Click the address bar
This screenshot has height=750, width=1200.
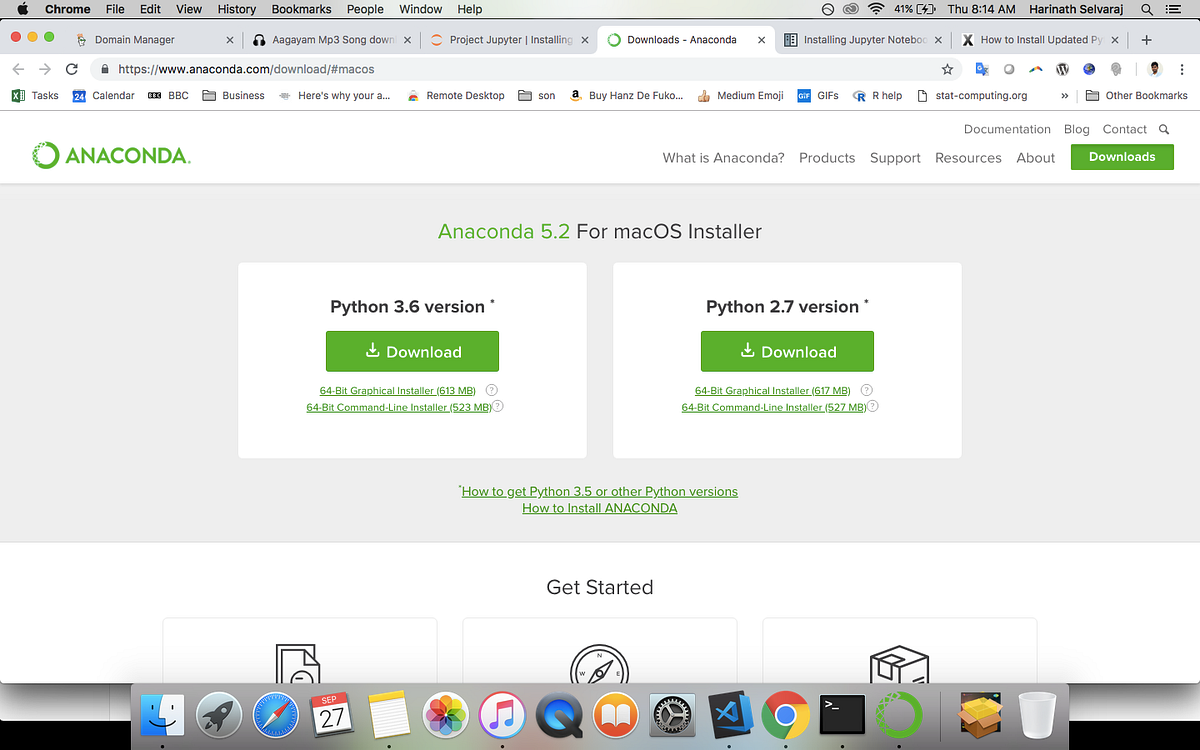coord(400,70)
